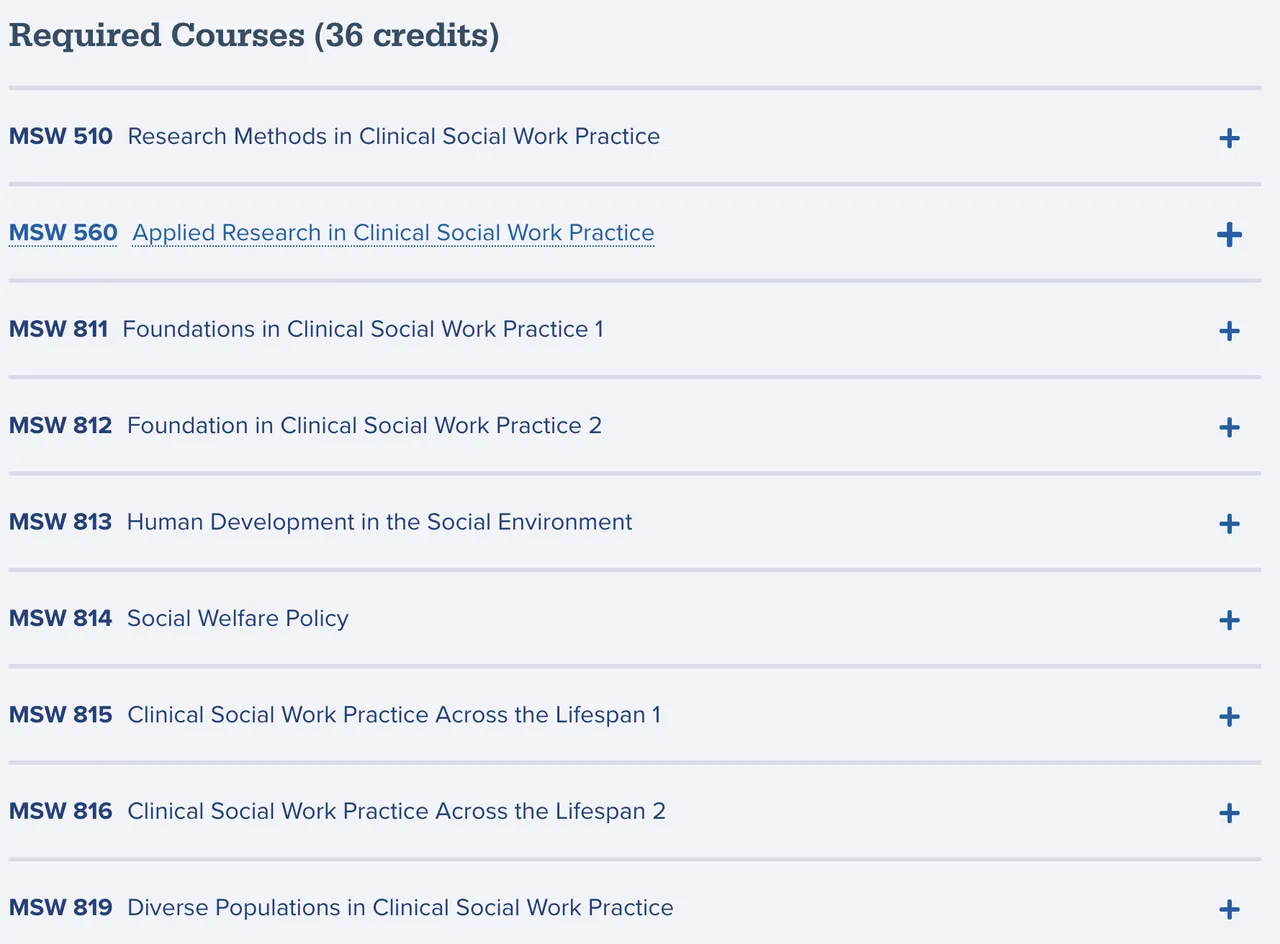Expand MSW 811 using the plus icon
This screenshot has width=1280, height=944.
[1229, 331]
